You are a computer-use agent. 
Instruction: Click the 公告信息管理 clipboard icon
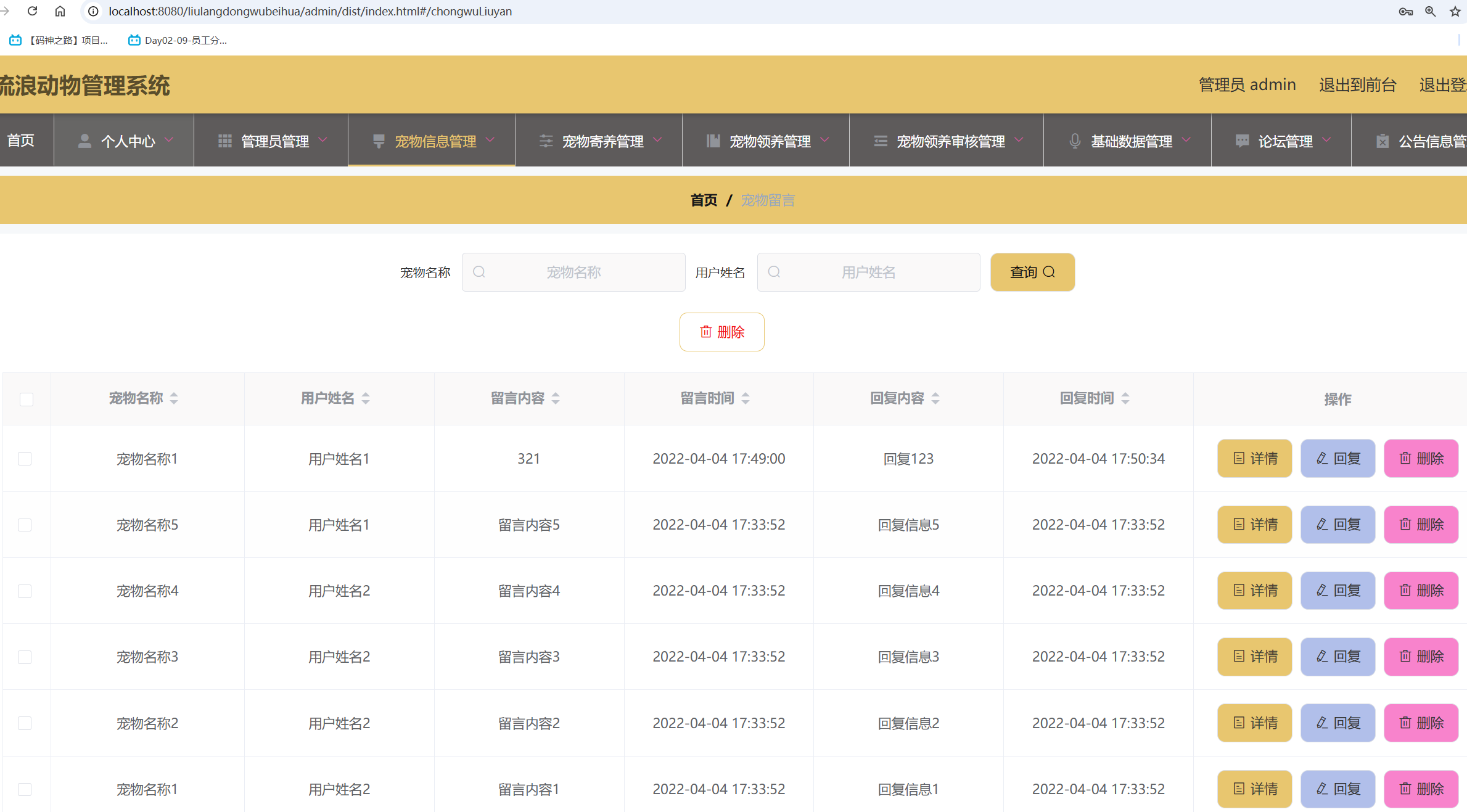pyautogui.click(x=1383, y=141)
